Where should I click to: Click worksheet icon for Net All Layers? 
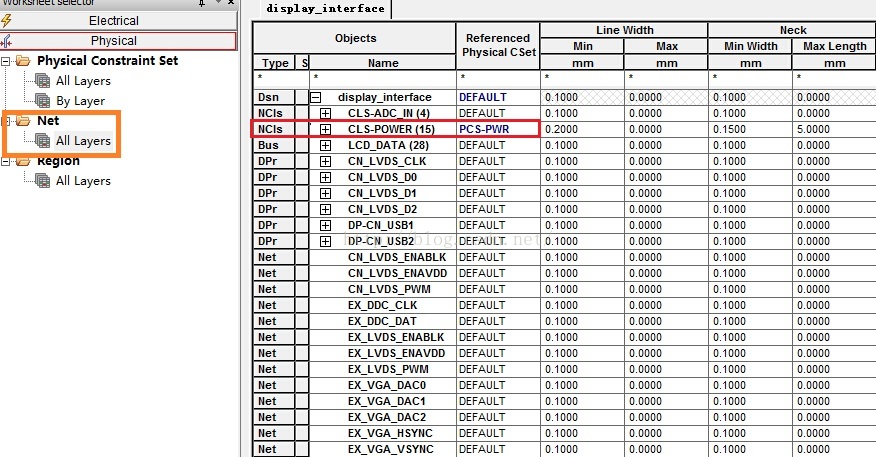pyautogui.click(x=42, y=141)
